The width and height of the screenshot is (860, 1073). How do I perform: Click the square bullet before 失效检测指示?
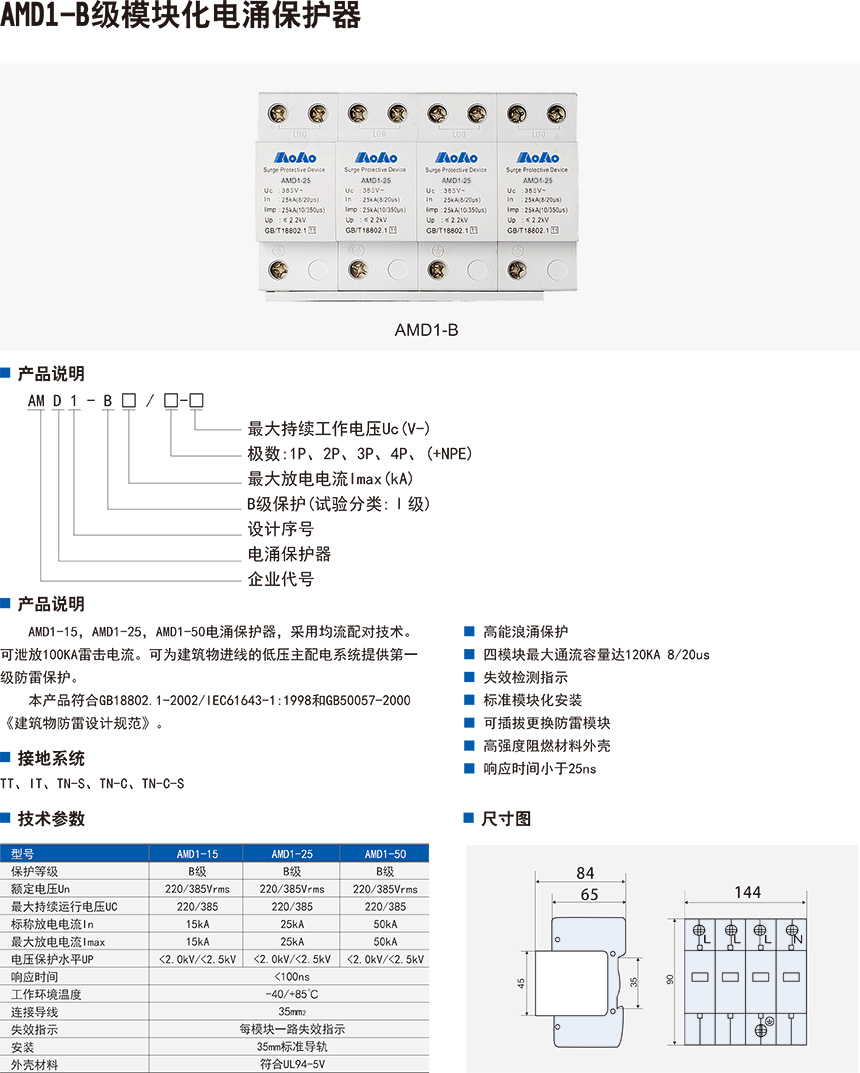coord(470,678)
